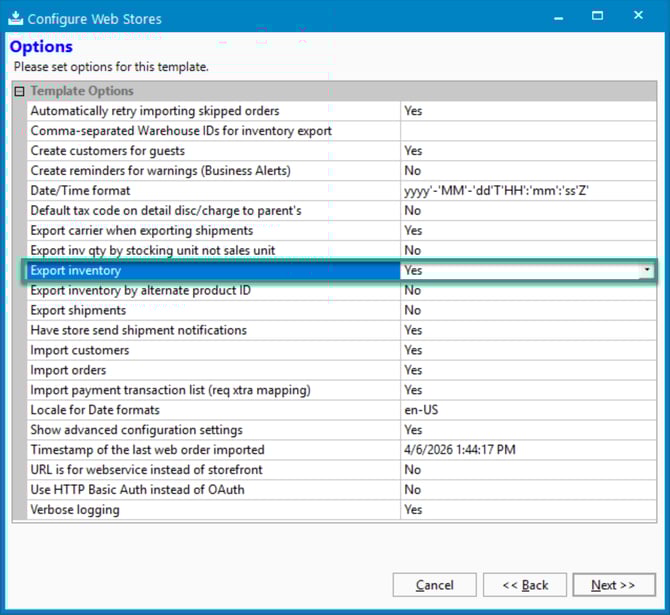Minimize the Configure Web Stores window
Viewport: 670px width, 615px height.
pos(554,17)
